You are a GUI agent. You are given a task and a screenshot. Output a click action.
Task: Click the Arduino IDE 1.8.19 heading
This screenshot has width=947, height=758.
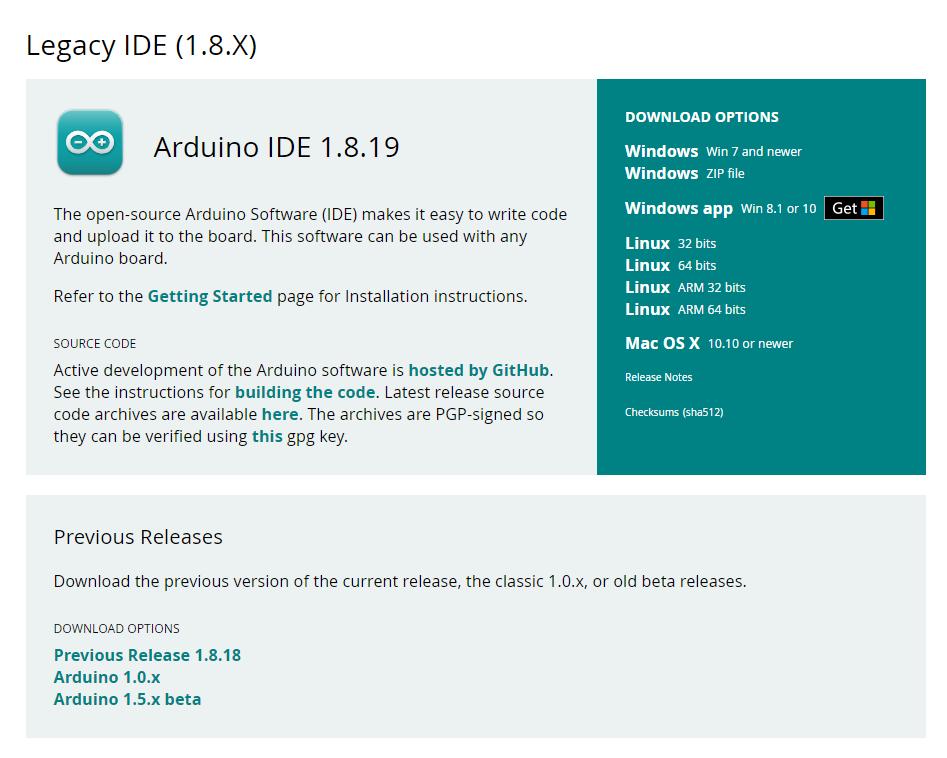click(x=277, y=147)
